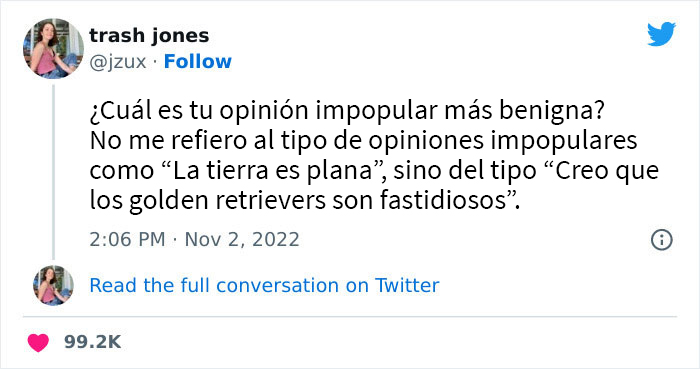Click the @jzux handle

coord(118,62)
